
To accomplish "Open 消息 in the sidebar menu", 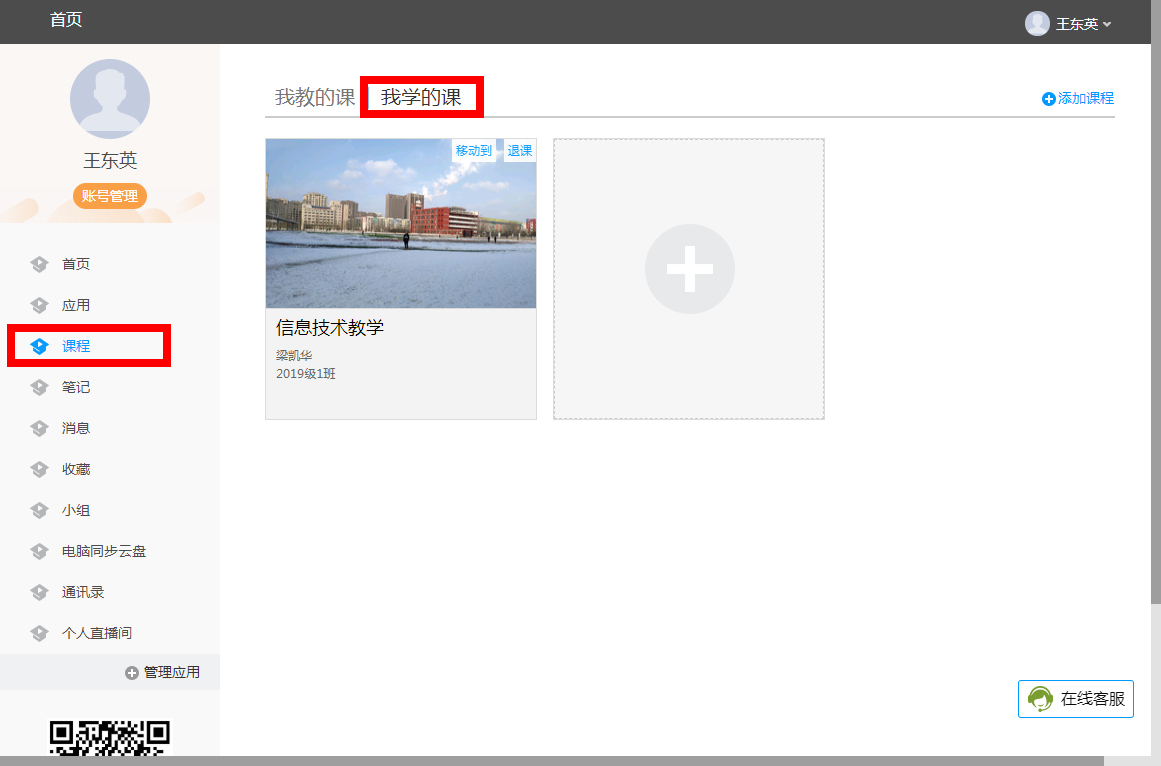I will 76,428.
